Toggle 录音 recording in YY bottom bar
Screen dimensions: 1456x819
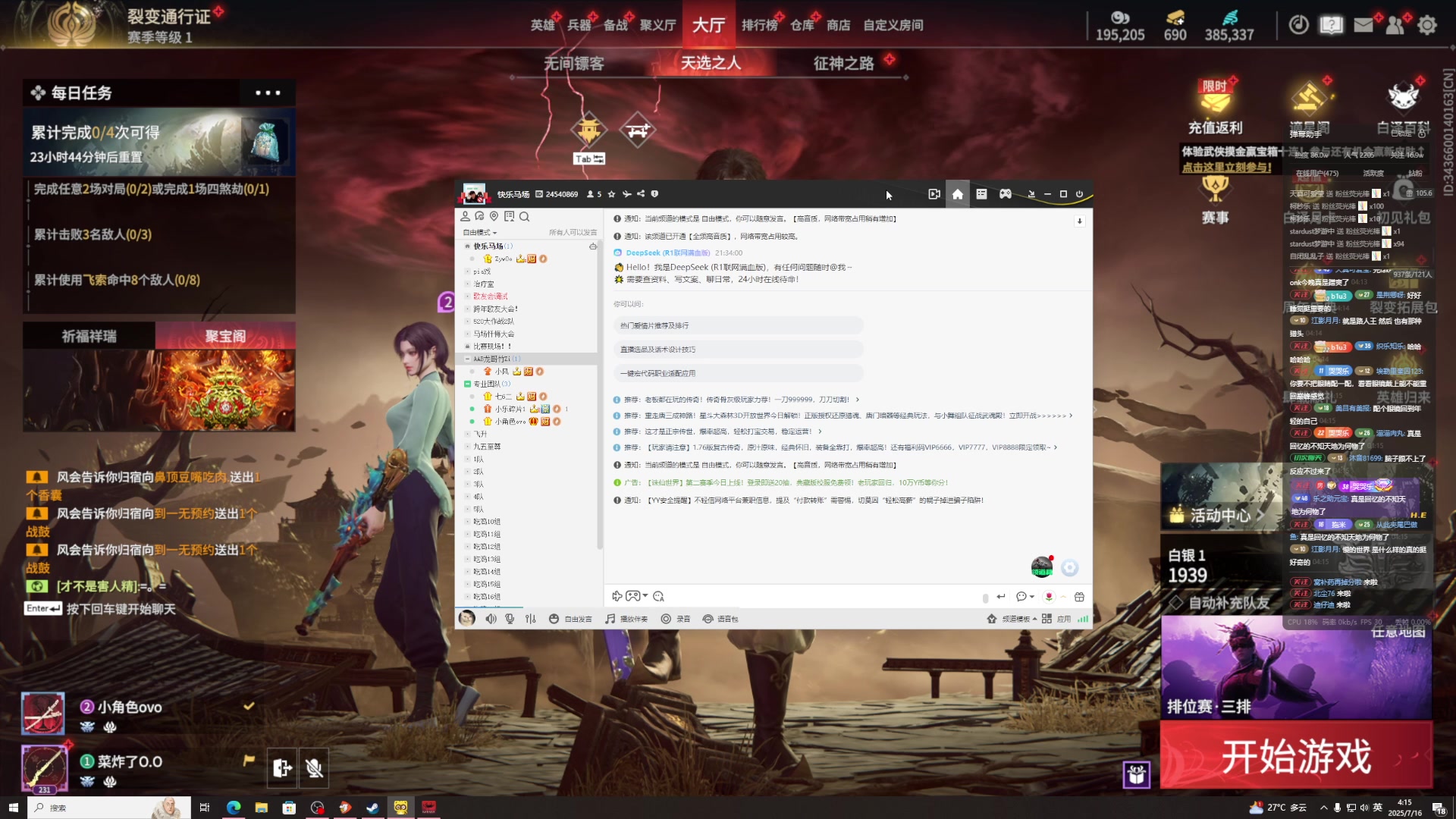676,619
